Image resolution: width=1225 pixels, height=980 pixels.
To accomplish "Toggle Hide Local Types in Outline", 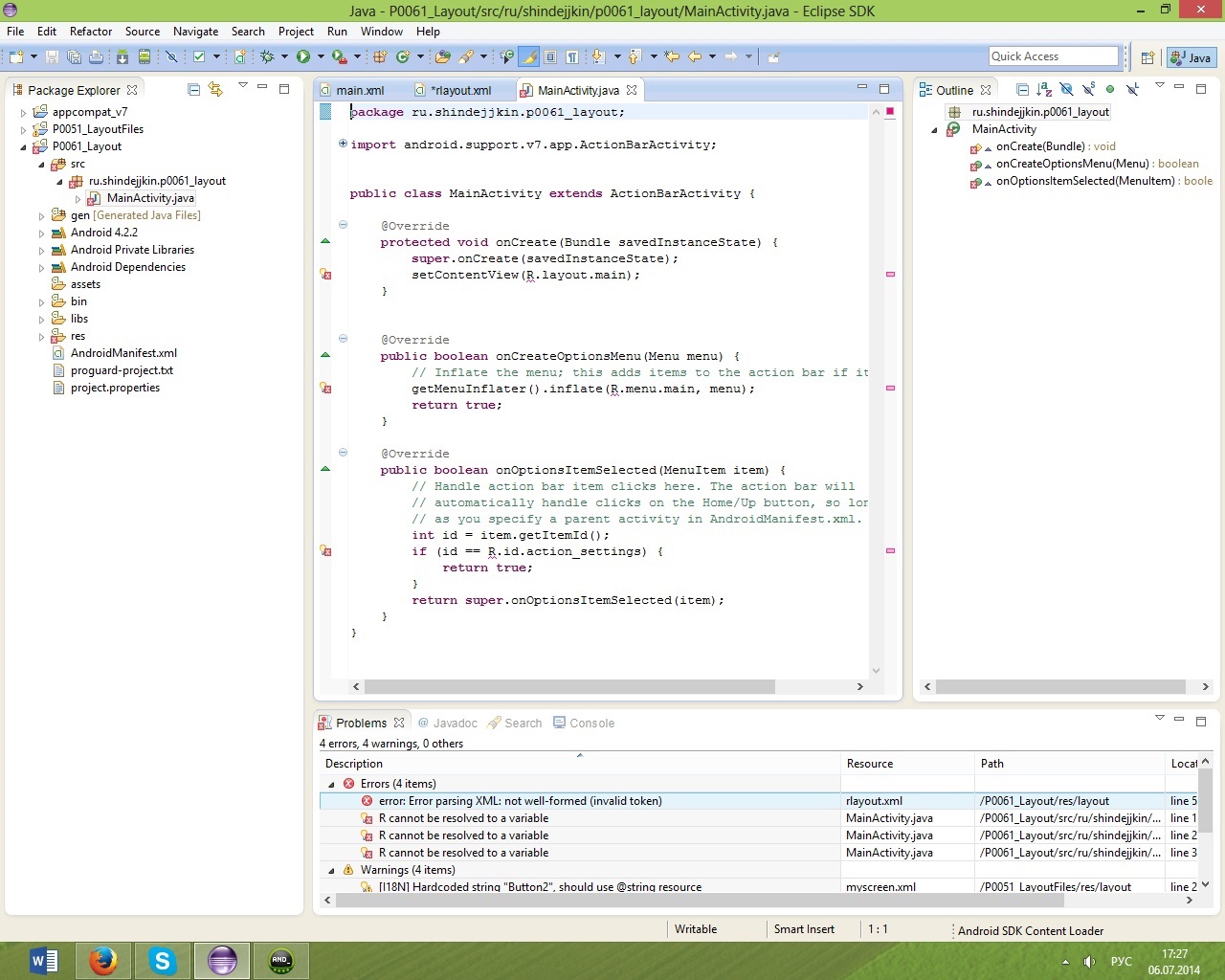I will [1132, 89].
